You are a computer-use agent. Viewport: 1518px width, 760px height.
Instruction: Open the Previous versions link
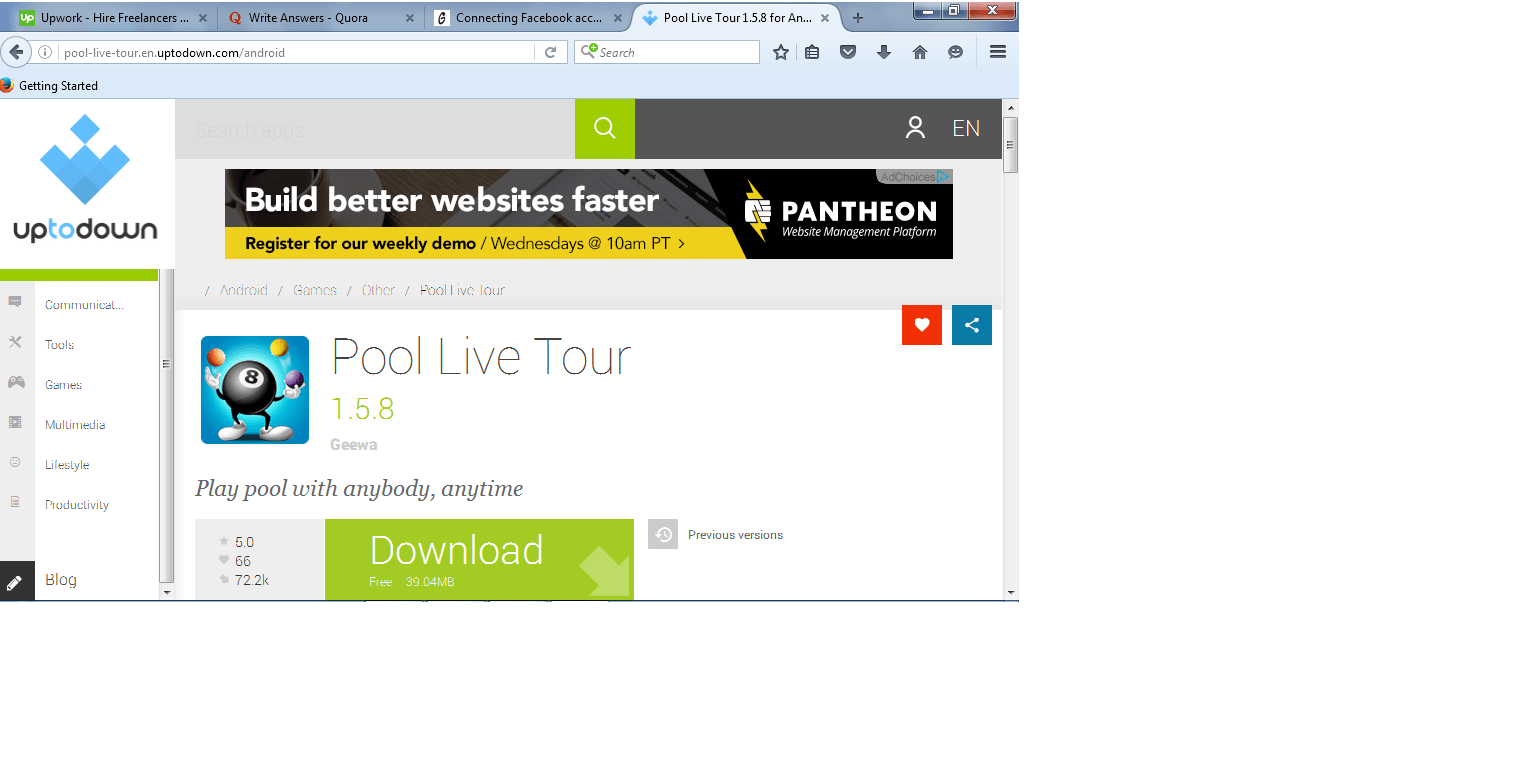click(735, 535)
